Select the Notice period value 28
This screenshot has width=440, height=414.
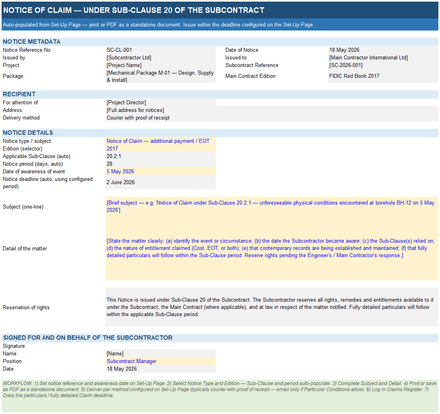pyautogui.click(x=160, y=164)
